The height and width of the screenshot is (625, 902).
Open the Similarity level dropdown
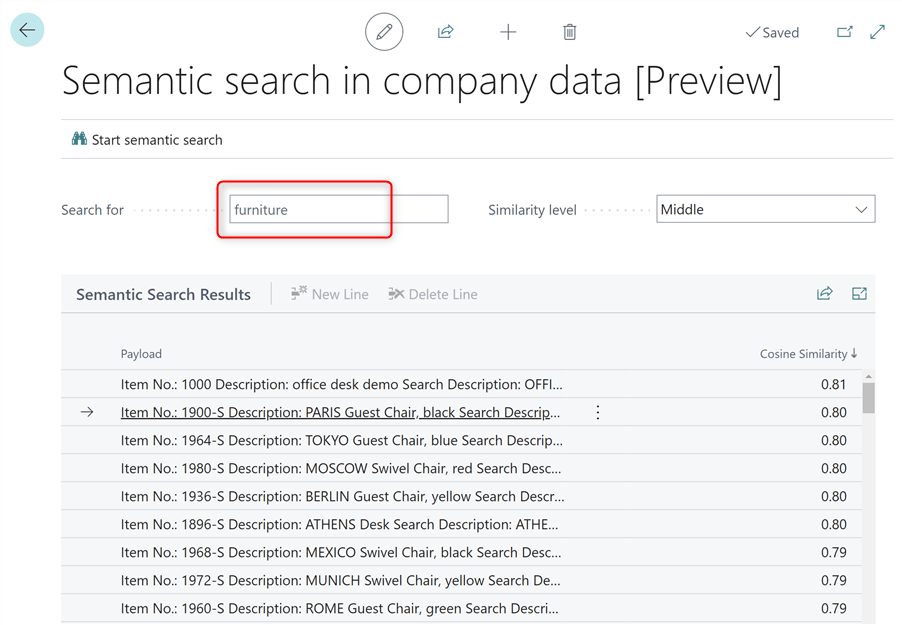click(765, 209)
